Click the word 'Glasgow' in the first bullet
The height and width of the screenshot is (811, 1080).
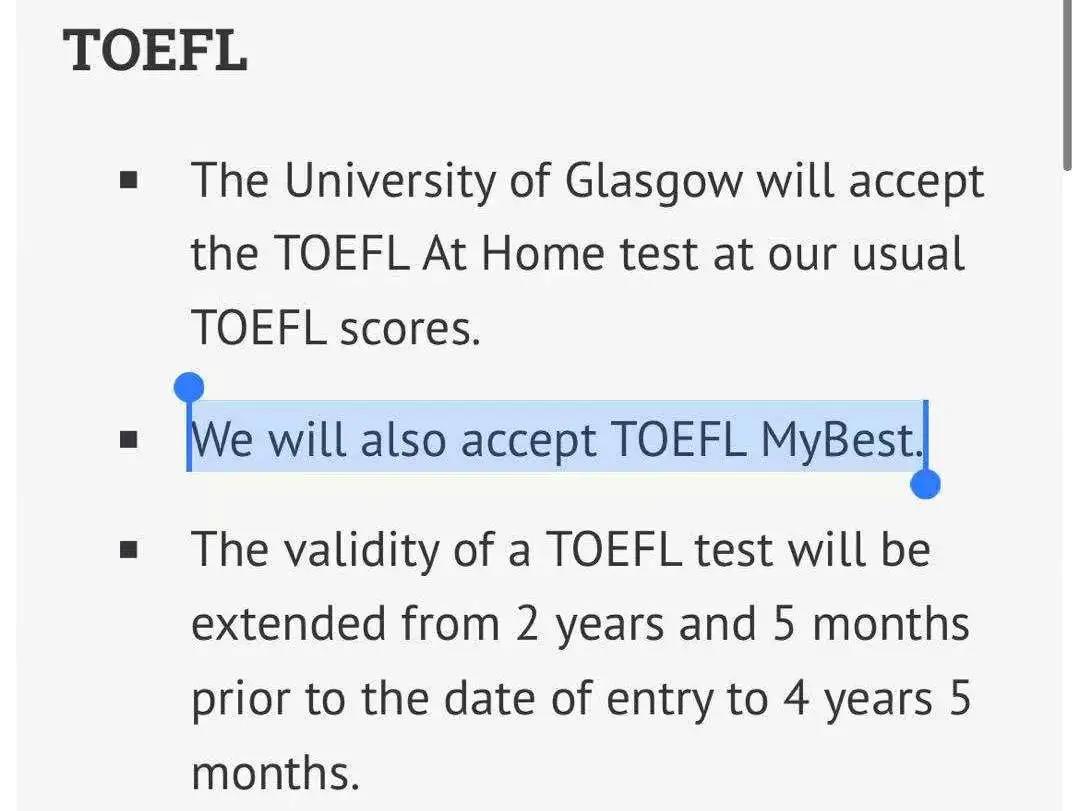(654, 182)
